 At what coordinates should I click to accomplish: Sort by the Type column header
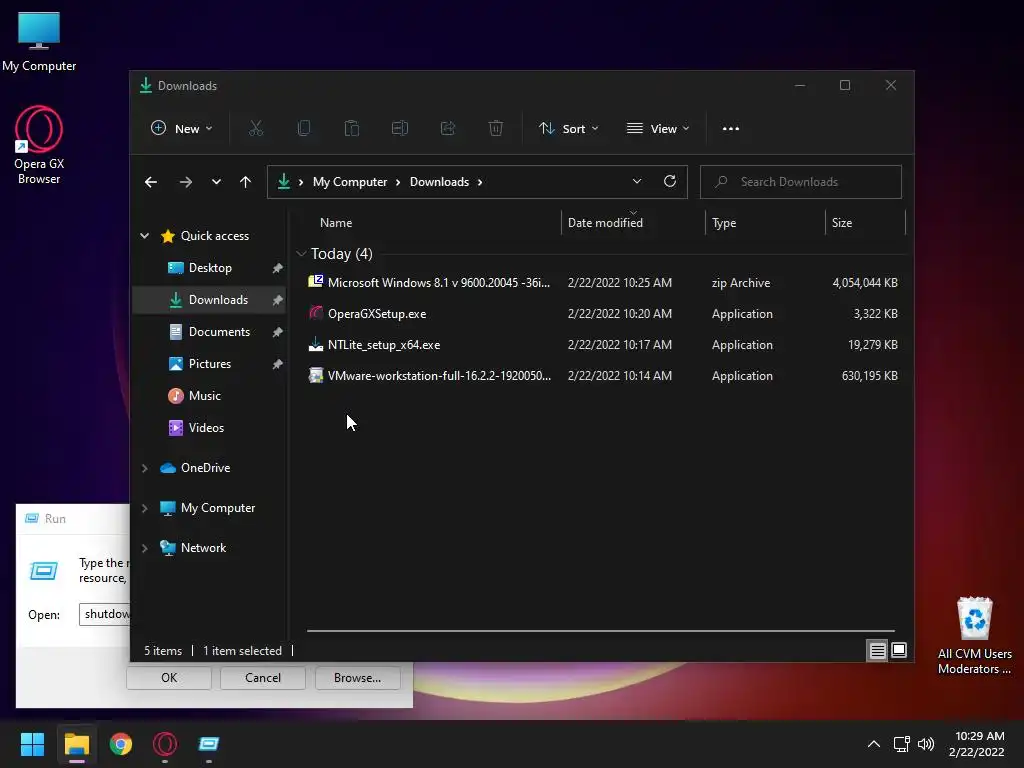(765, 223)
